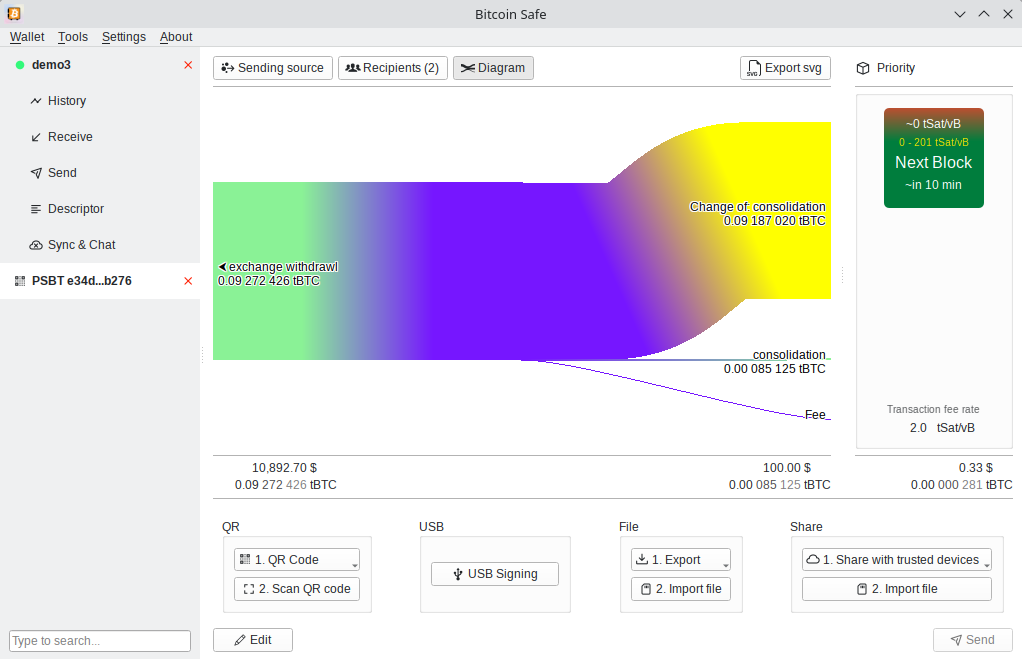Click the search input field
This screenshot has height=659, width=1022.
pyautogui.click(x=100, y=641)
